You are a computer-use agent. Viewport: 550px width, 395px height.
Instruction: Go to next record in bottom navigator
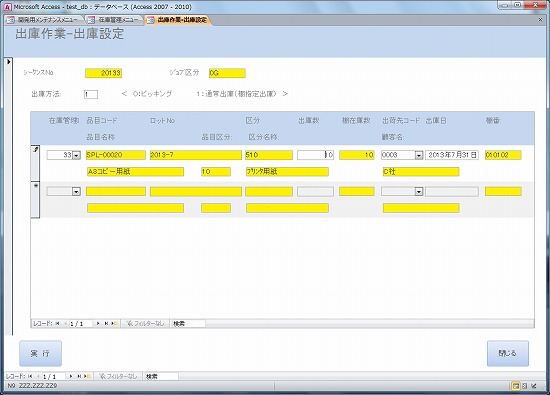click(x=71, y=376)
